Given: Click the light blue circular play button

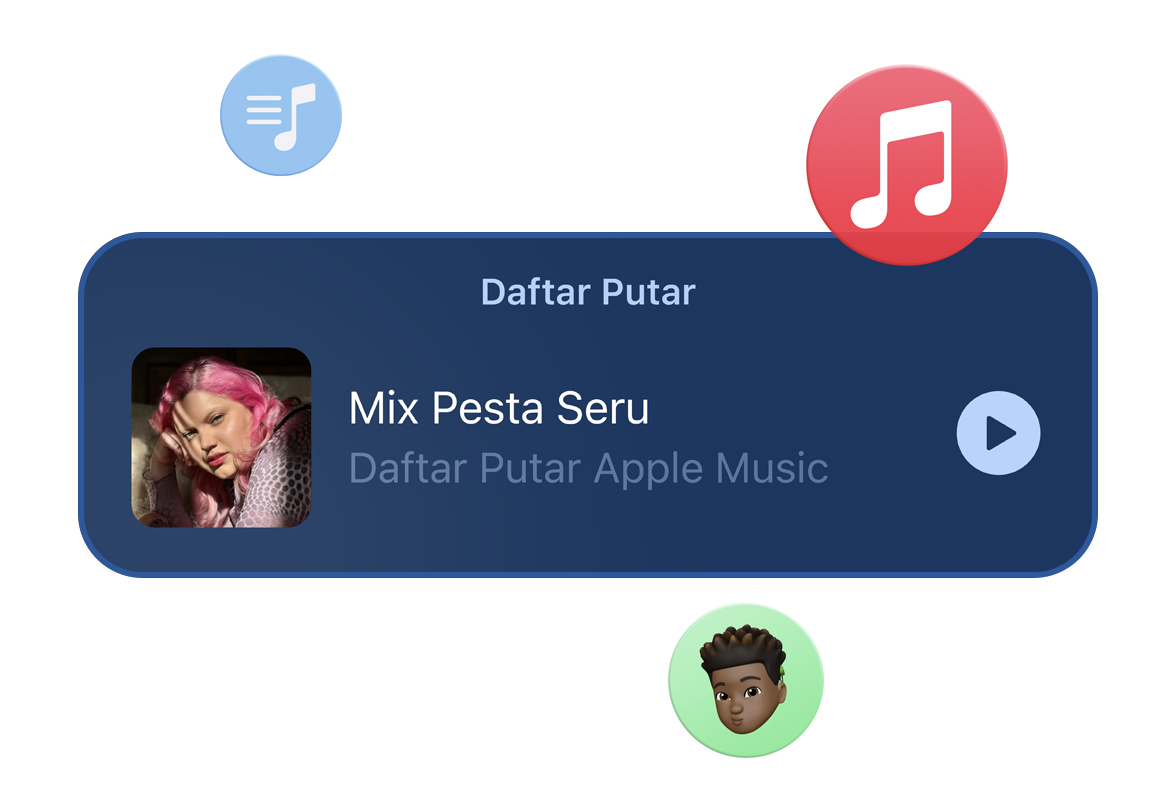Looking at the screenshot, I should (998, 433).
